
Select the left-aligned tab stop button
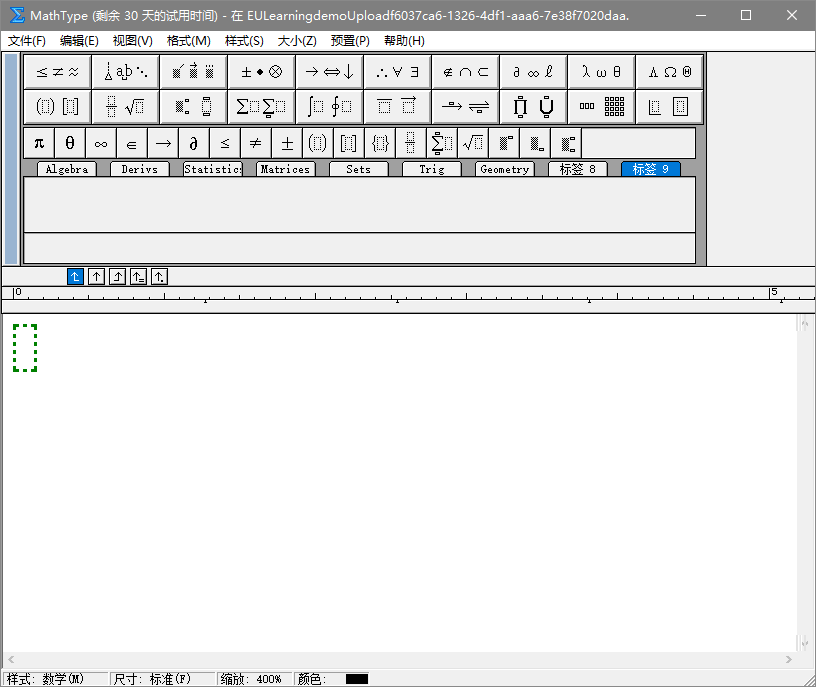(75, 277)
